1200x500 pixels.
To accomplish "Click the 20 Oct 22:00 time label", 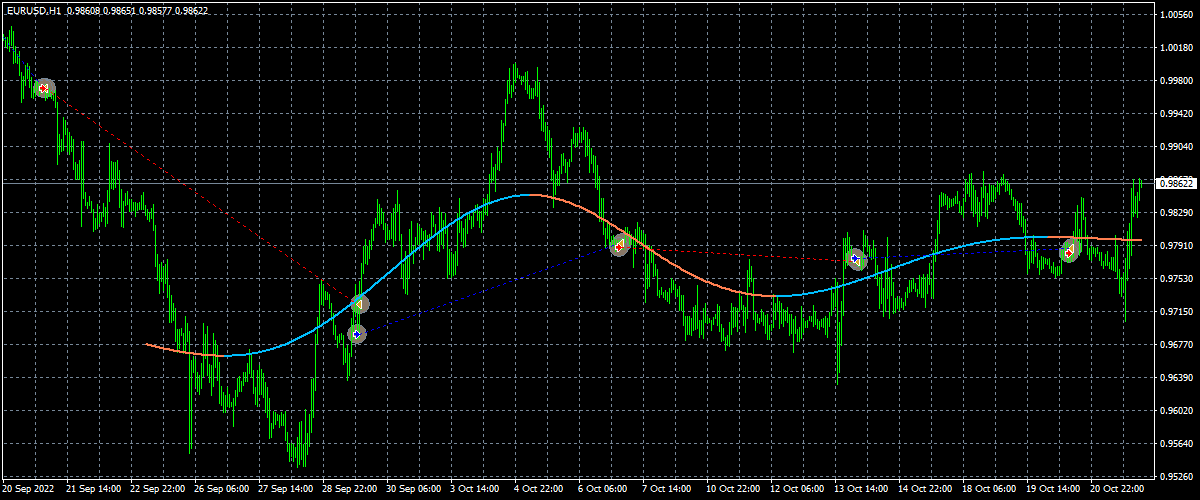I will click(1118, 490).
